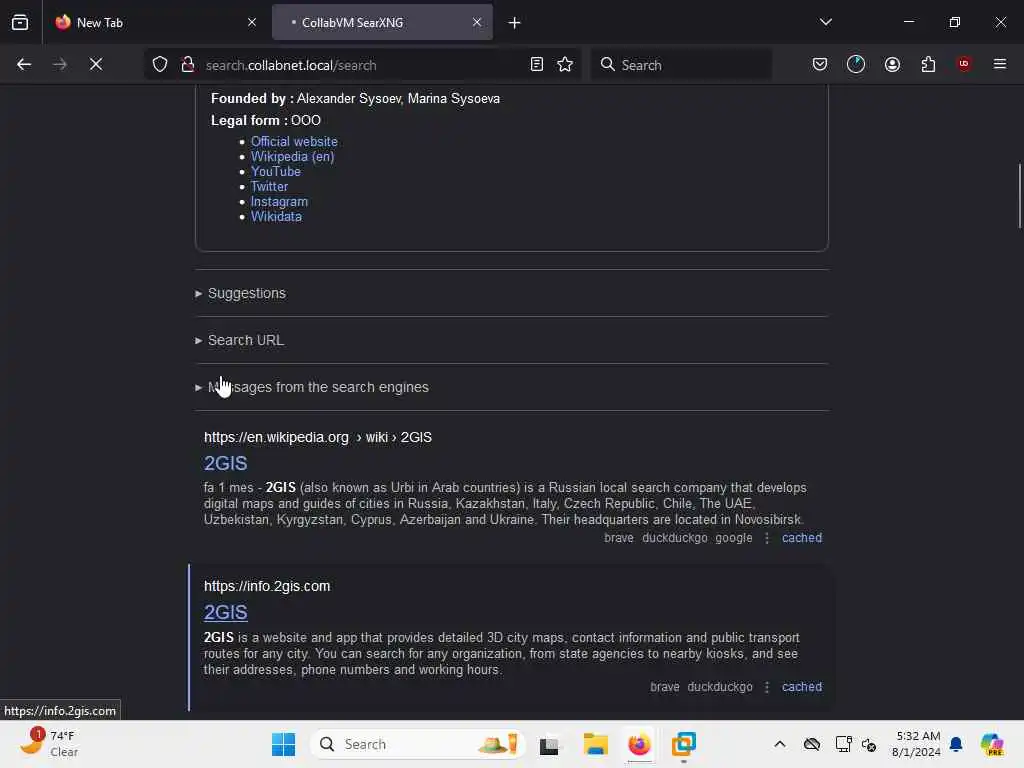Open the list all tabs chevron
This screenshot has height=768, width=1024.
point(825,22)
